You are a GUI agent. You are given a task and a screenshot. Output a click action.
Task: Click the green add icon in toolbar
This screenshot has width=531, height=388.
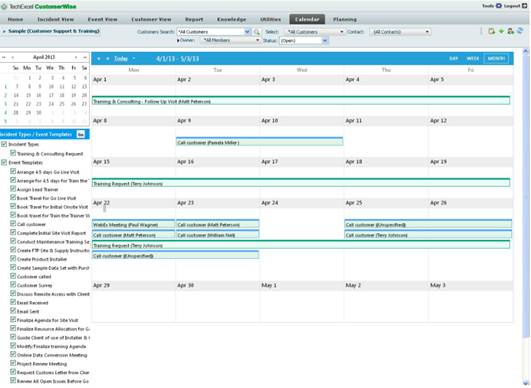click(x=502, y=31)
